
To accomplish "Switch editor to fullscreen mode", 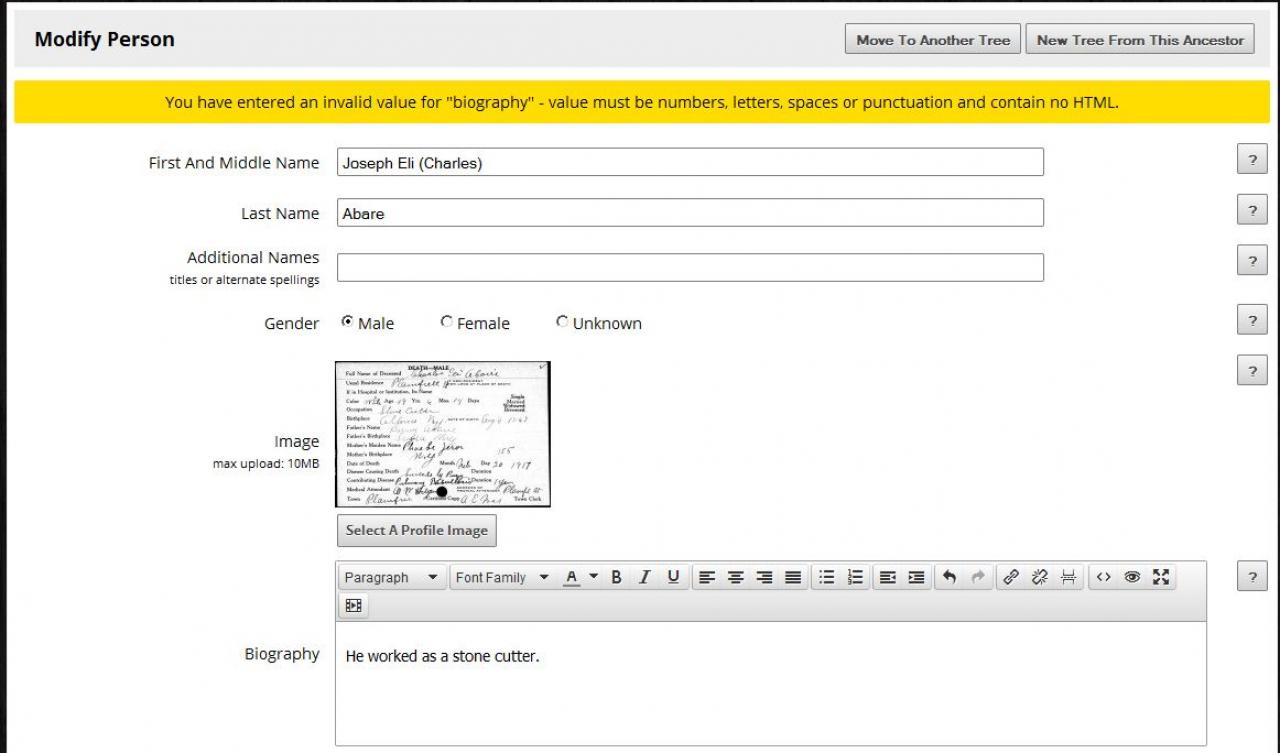I will 1160,577.
